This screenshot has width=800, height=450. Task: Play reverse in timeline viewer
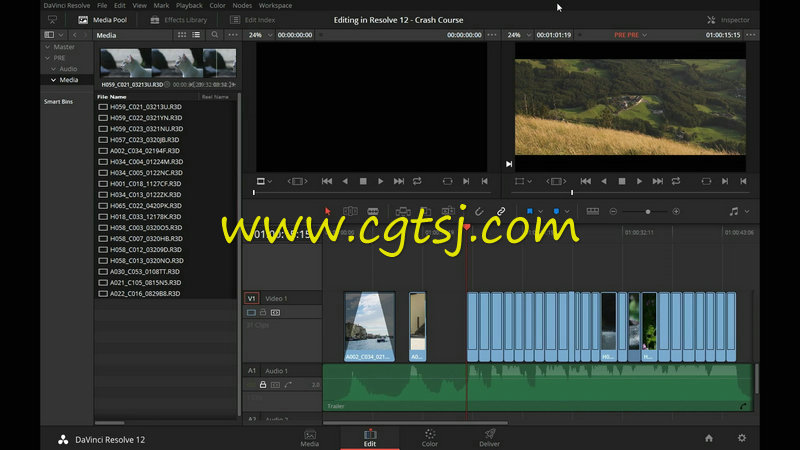click(604, 181)
